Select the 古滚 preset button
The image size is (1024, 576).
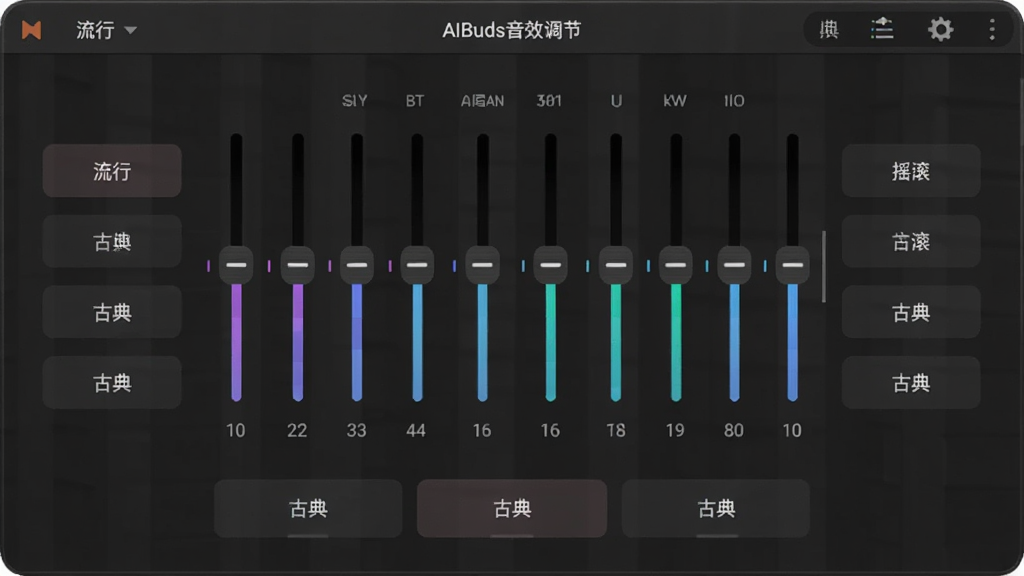[x=911, y=242]
